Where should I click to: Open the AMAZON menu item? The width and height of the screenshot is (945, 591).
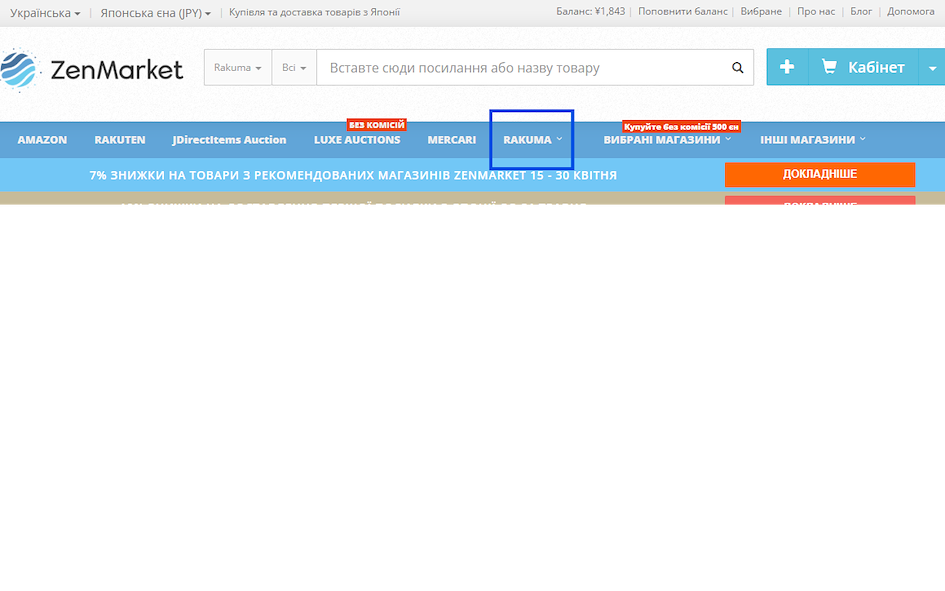tap(42, 140)
